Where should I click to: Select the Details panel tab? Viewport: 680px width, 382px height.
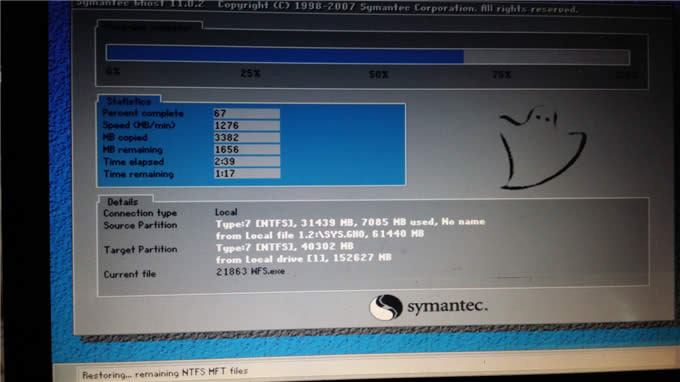(x=124, y=202)
